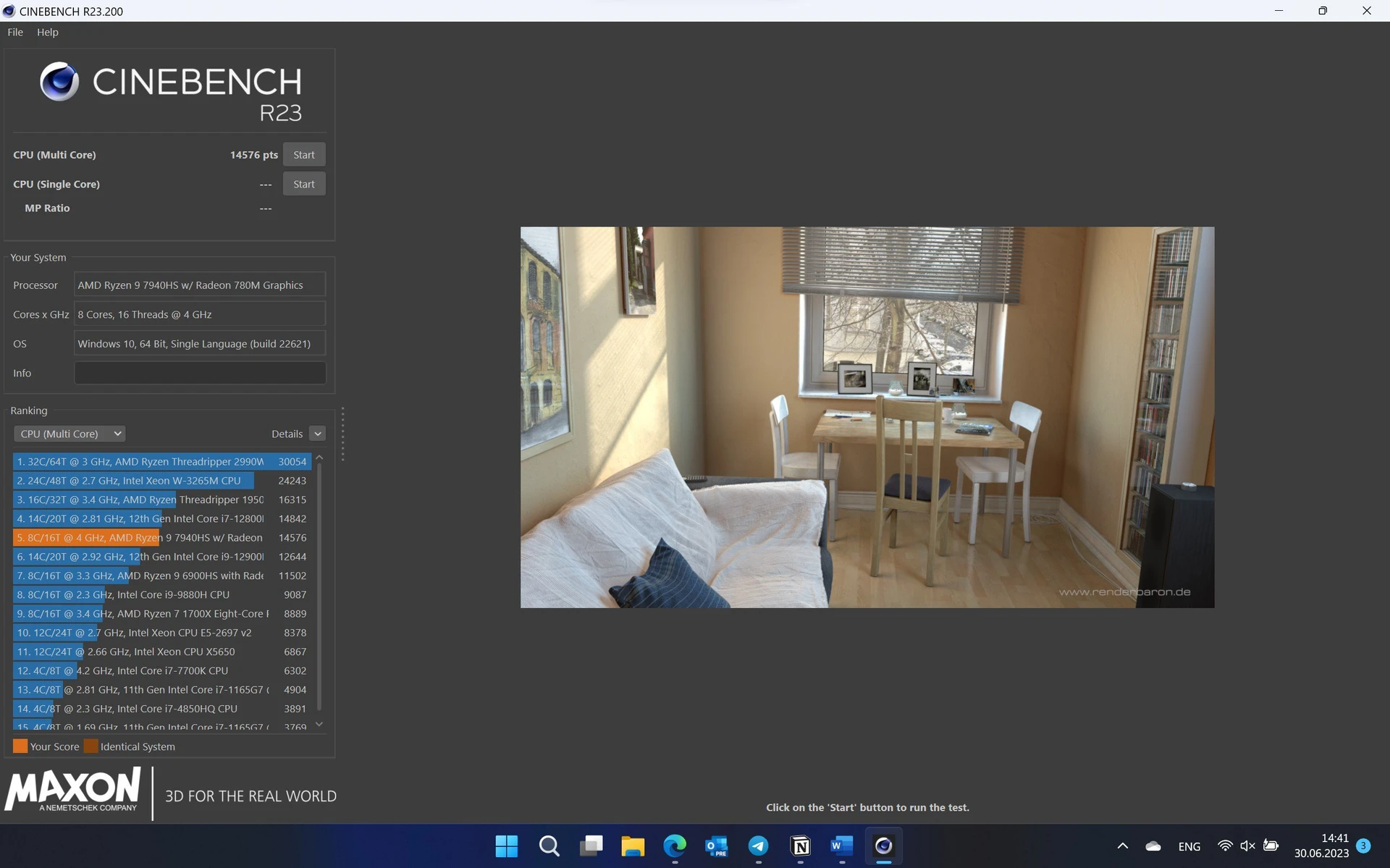
Task: Click ranking list scroll down arrow
Action: (319, 724)
